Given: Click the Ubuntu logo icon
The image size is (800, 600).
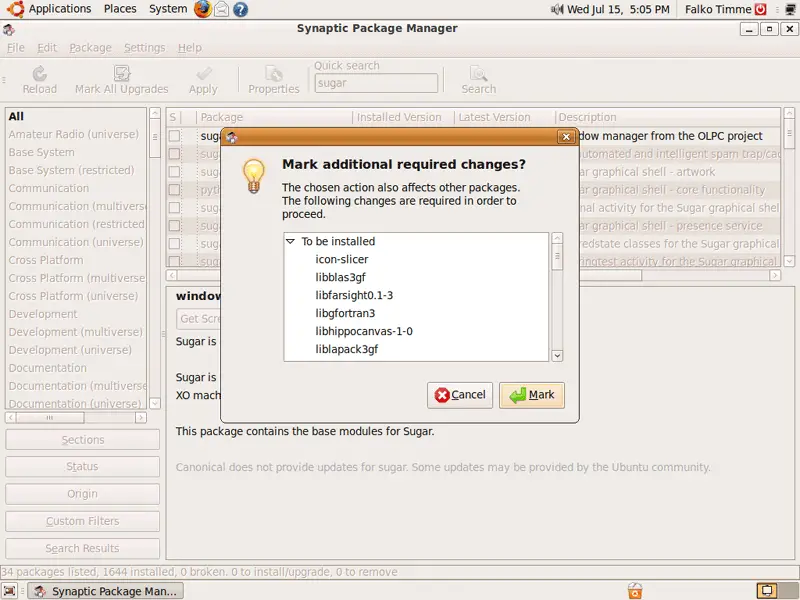Looking at the screenshot, I should [15, 9].
